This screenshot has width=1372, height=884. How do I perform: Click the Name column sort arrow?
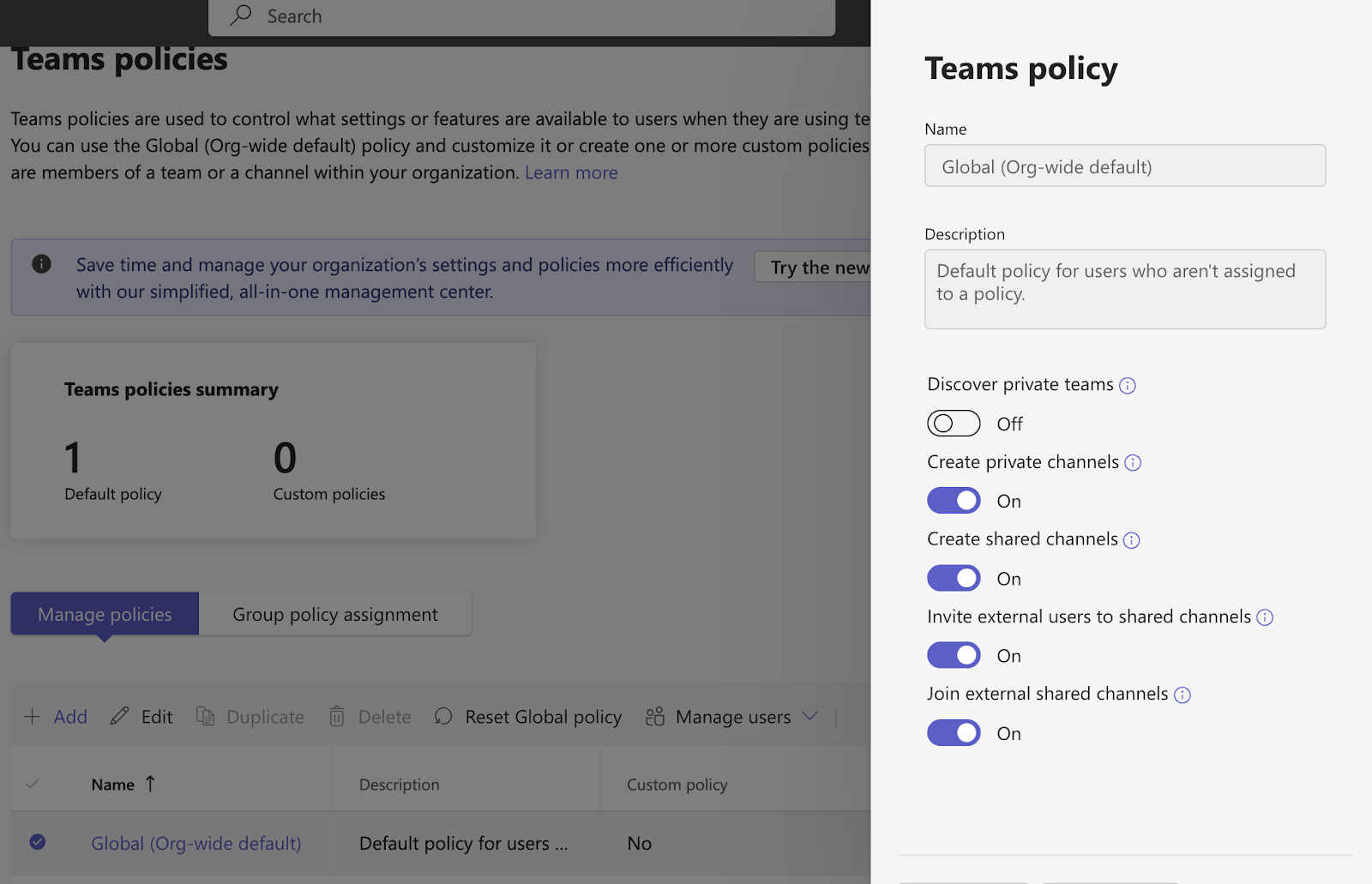150,784
